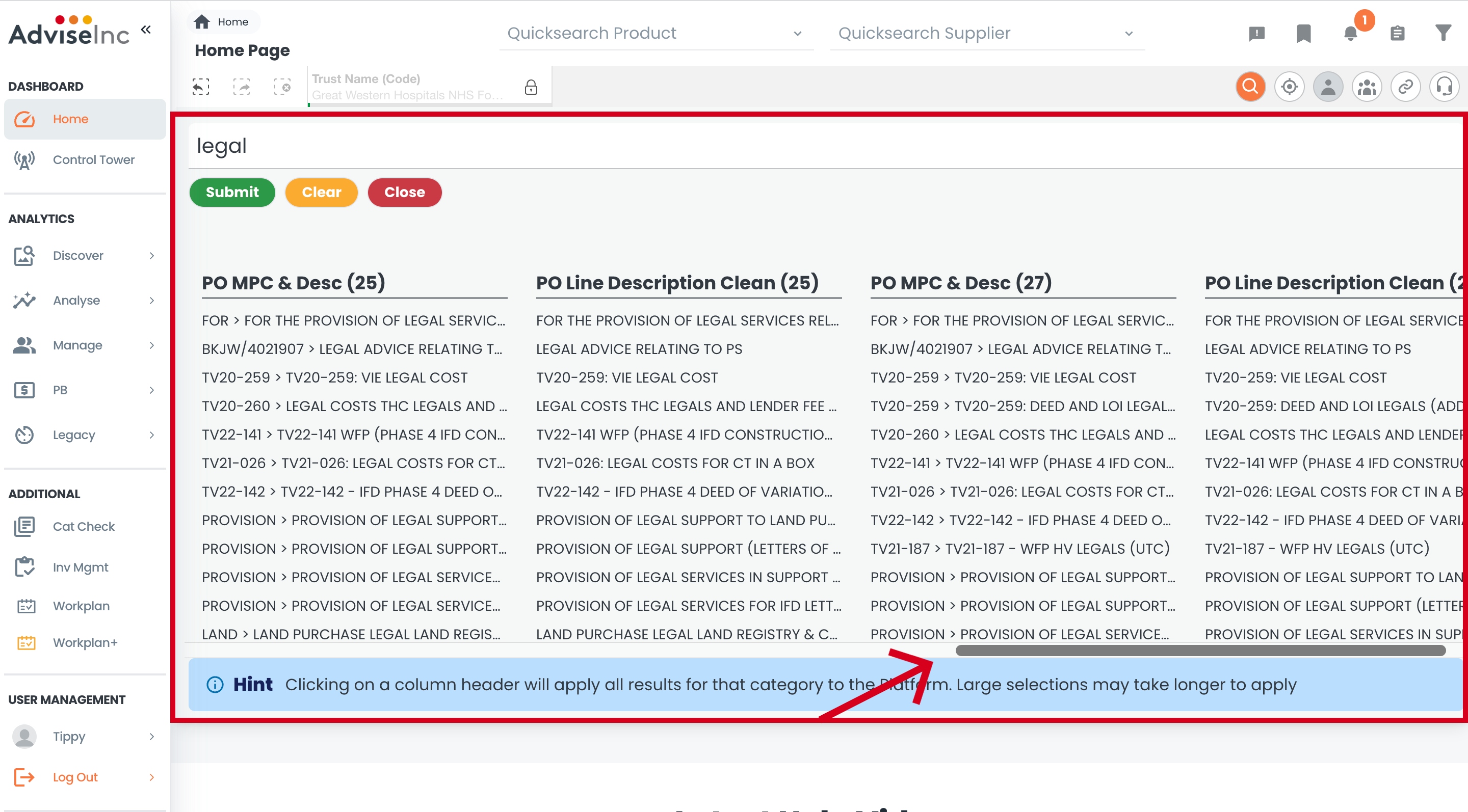Open the user group icon
This screenshot has width=1468, height=812.
point(1367,87)
